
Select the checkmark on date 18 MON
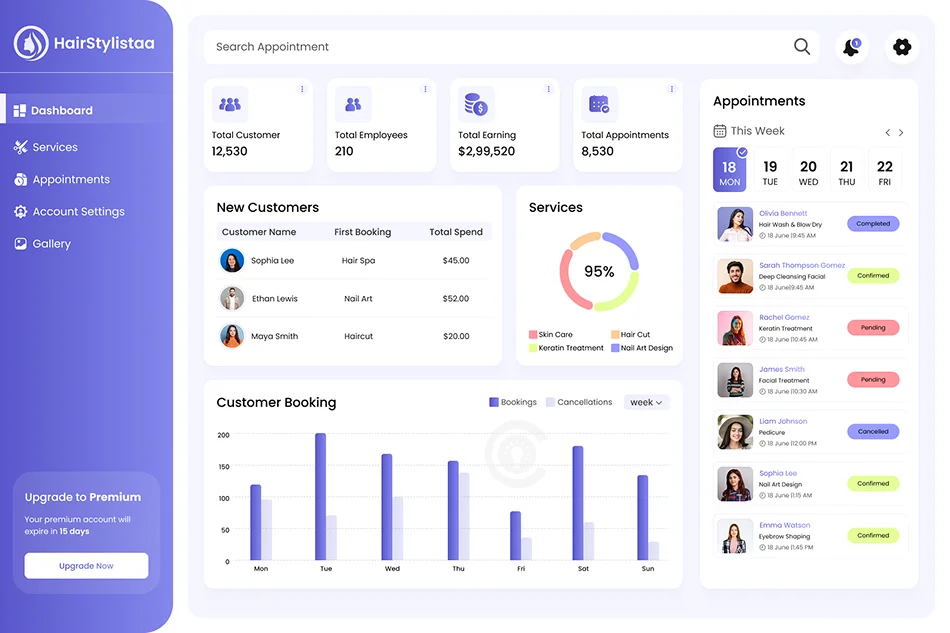[742, 150]
